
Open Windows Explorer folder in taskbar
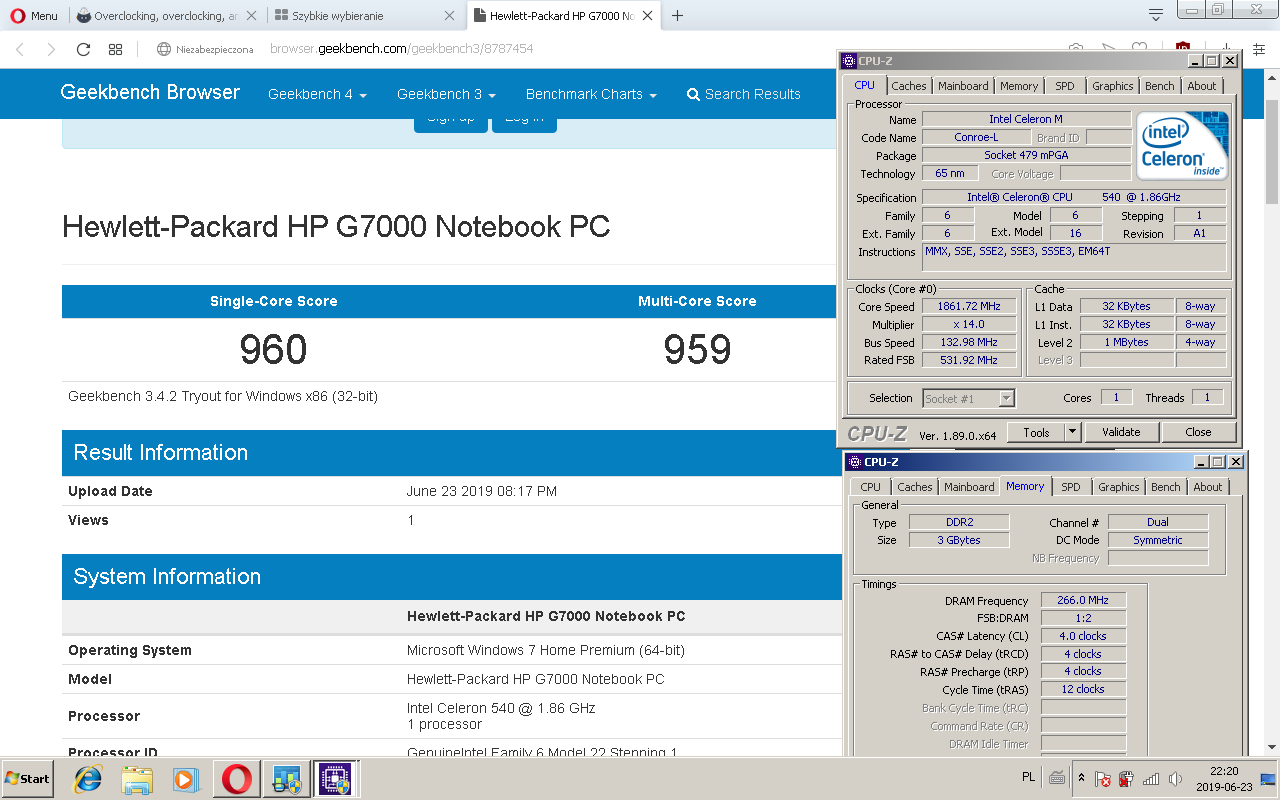[x=137, y=779]
